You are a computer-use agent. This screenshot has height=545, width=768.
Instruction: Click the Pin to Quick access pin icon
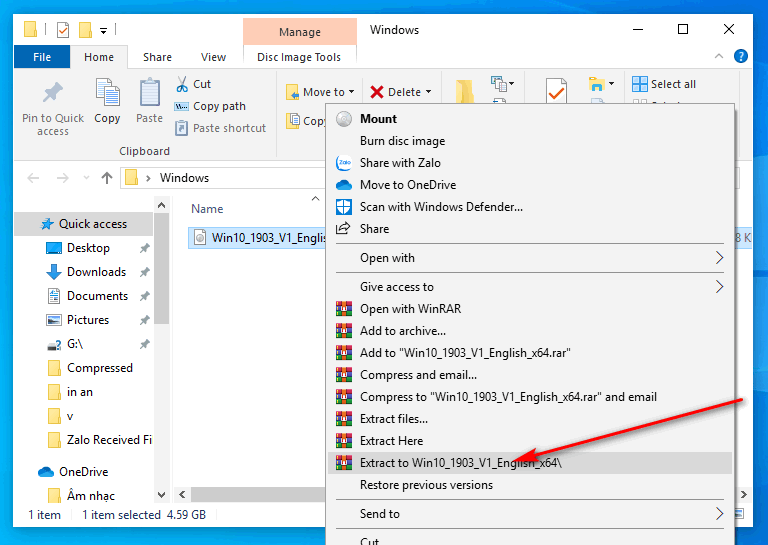tap(53, 93)
